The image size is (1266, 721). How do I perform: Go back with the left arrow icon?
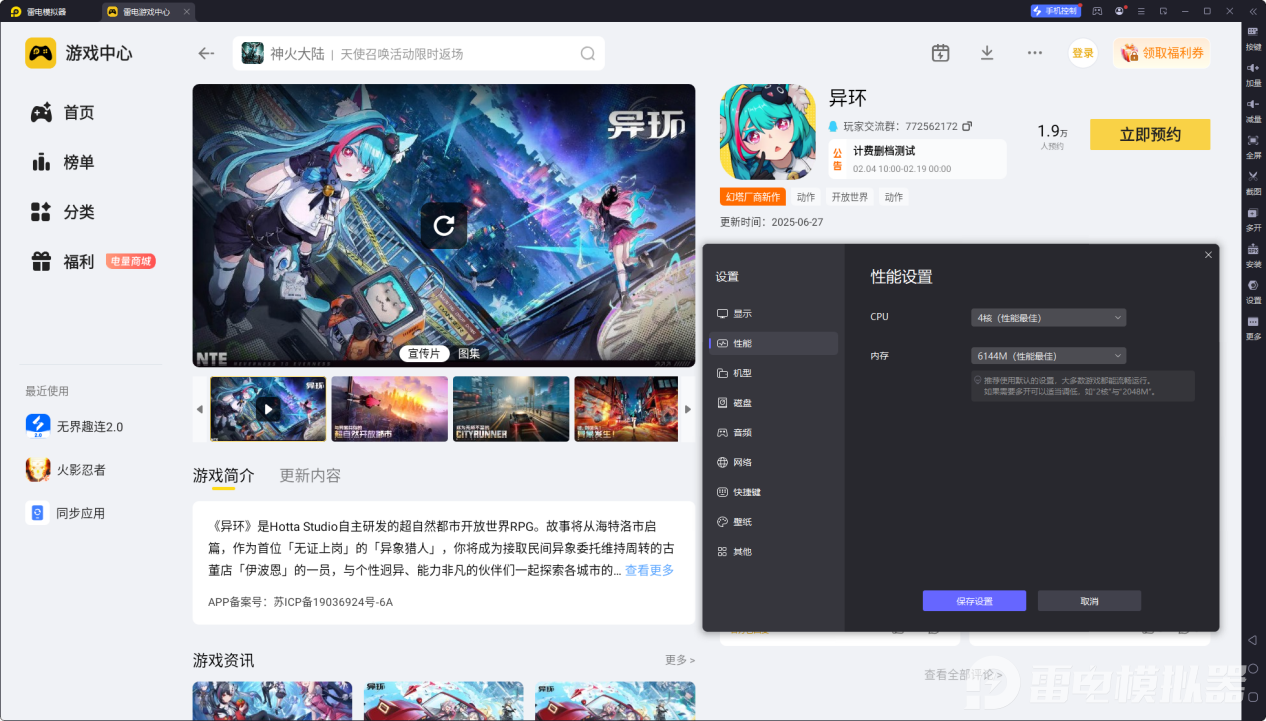coord(206,53)
